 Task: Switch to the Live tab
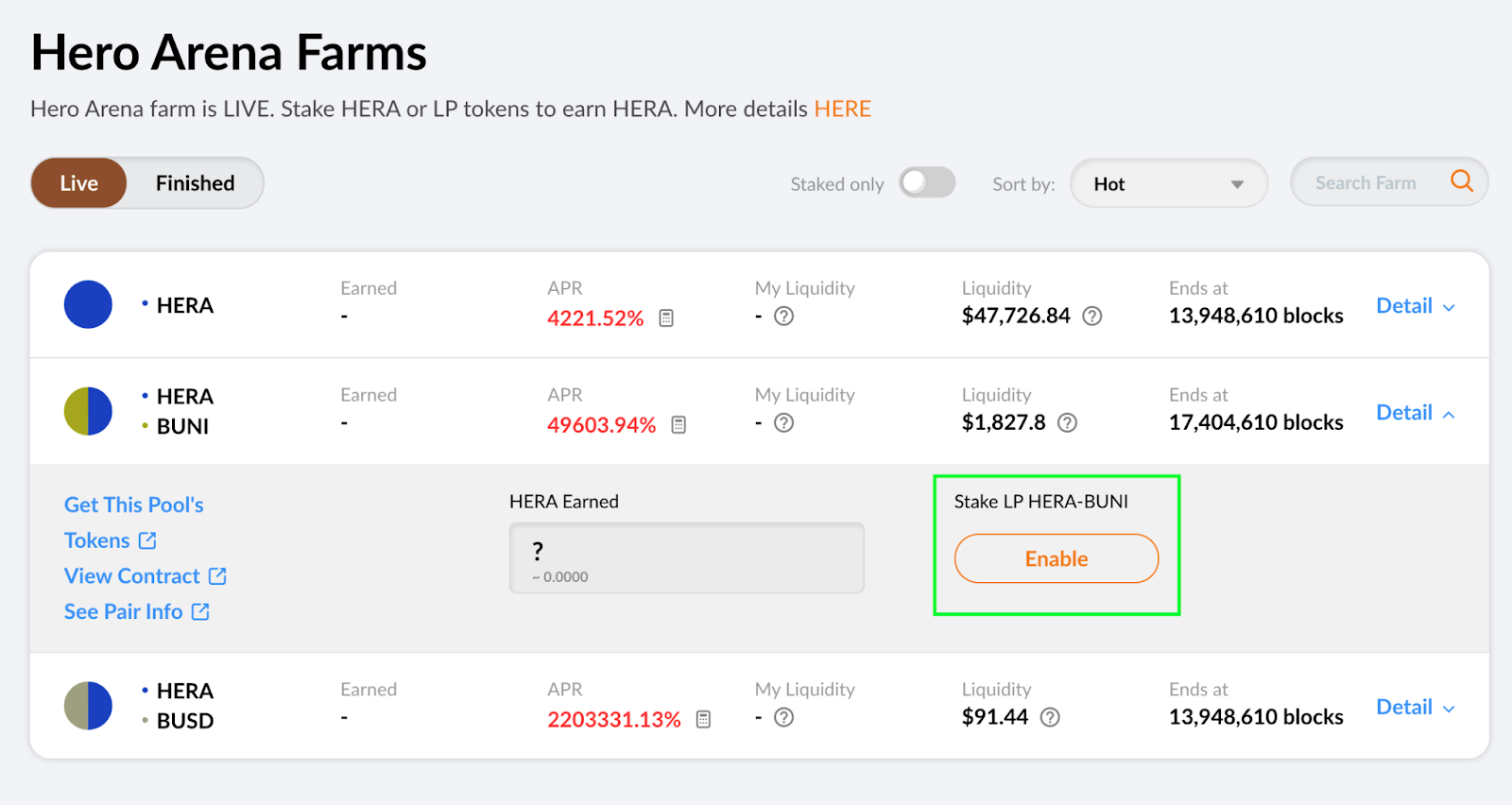pyautogui.click(x=79, y=183)
